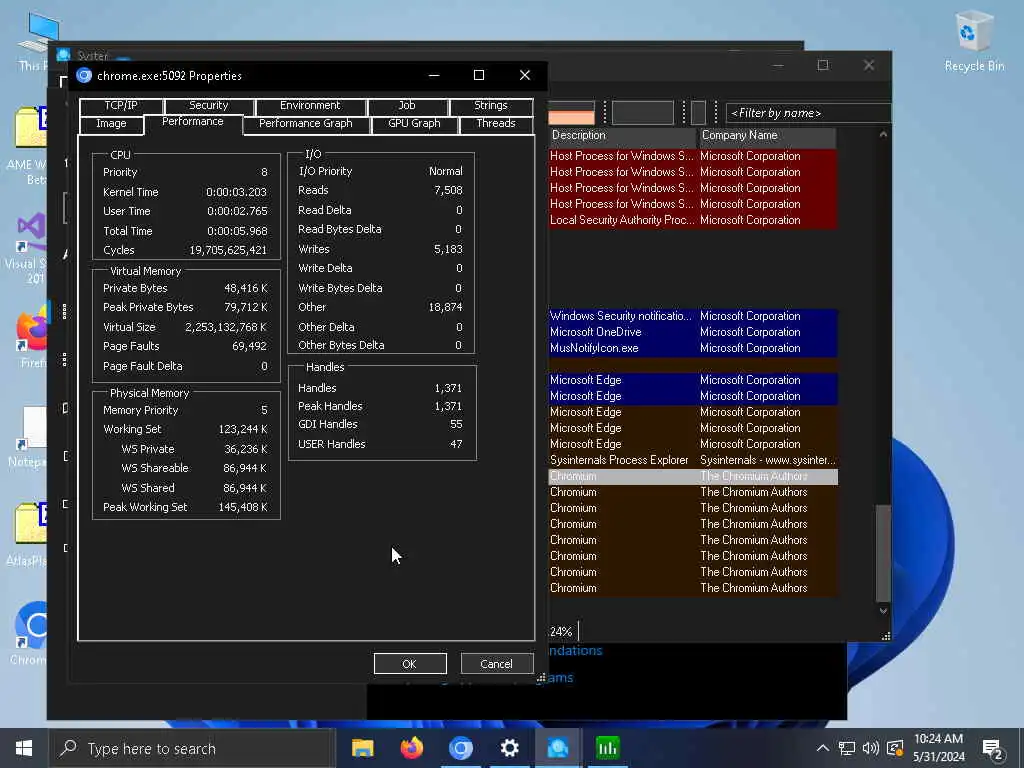This screenshot has width=1024, height=768.
Task: Click the process list vertical scrollbar thumb
Action: (883, 552)
